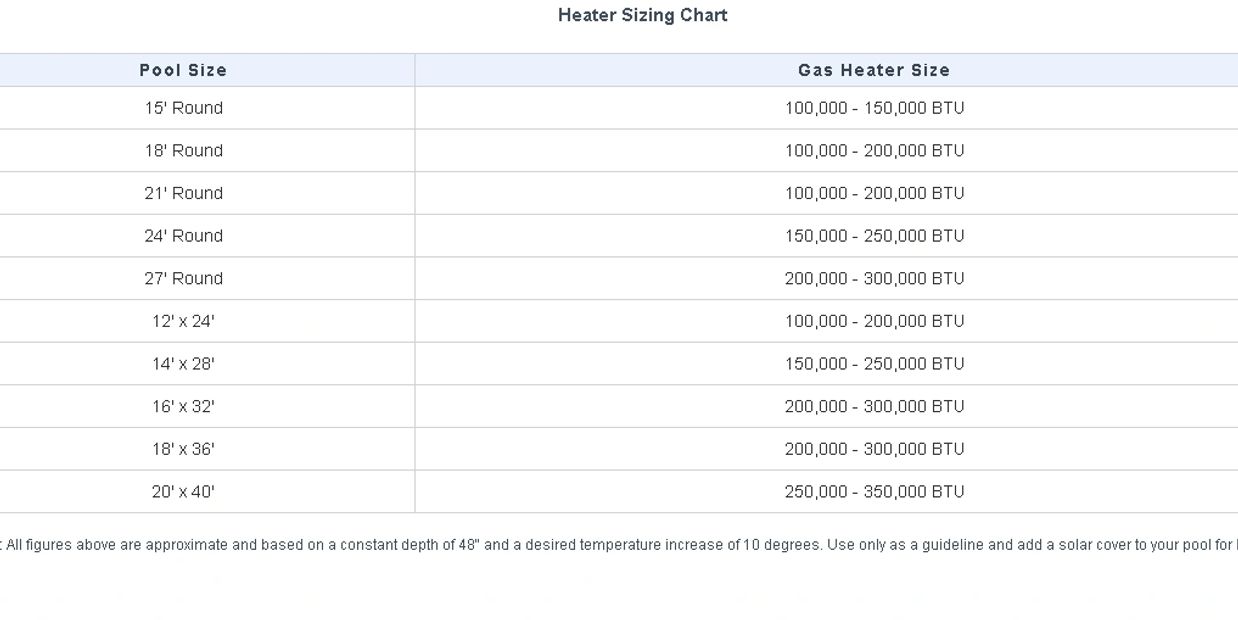
Task: Select the 18' x 36' pool size cell
Action: click(183, 449)
